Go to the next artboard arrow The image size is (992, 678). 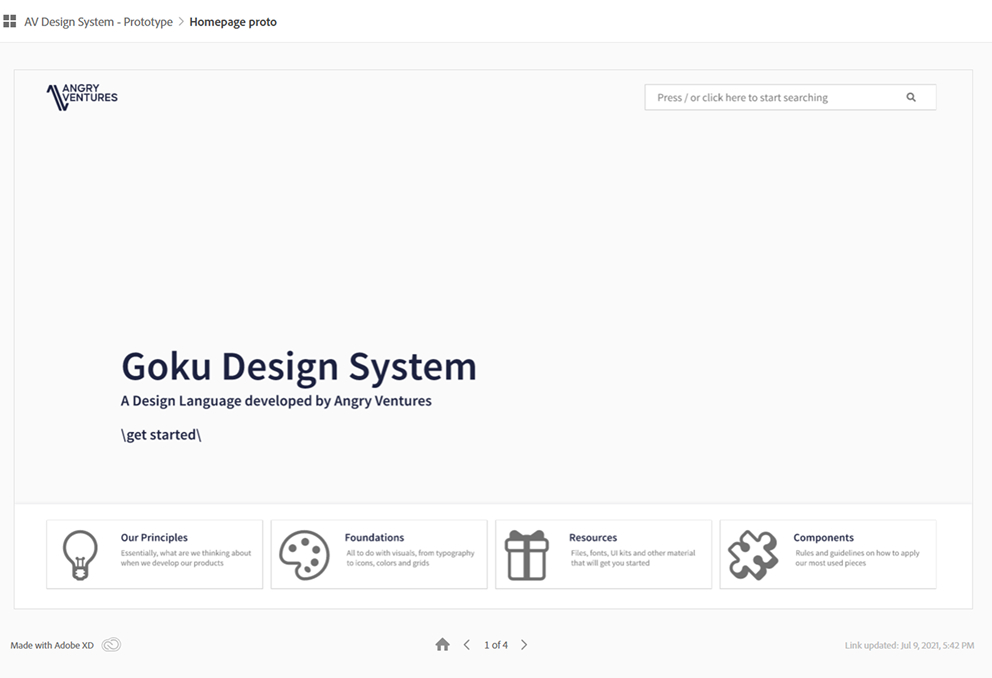pyautogui.click(x=524, y=644)
